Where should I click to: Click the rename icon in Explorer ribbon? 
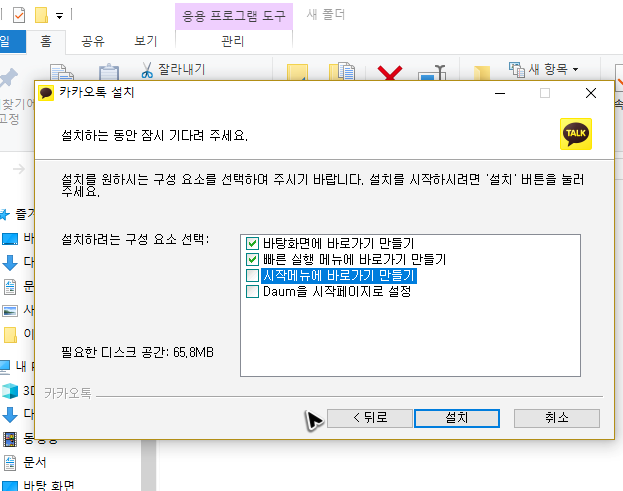[x=432, y=73]
